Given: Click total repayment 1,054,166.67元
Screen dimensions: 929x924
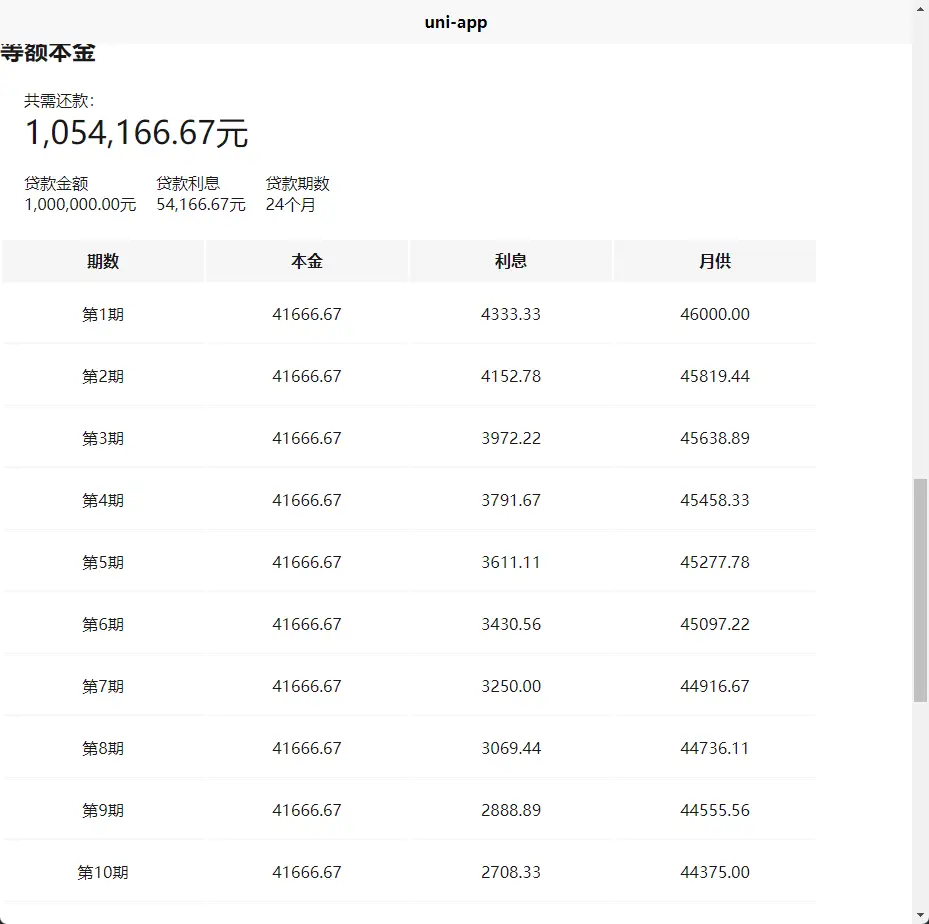Looking at the screenshot, I should (136, 133).
